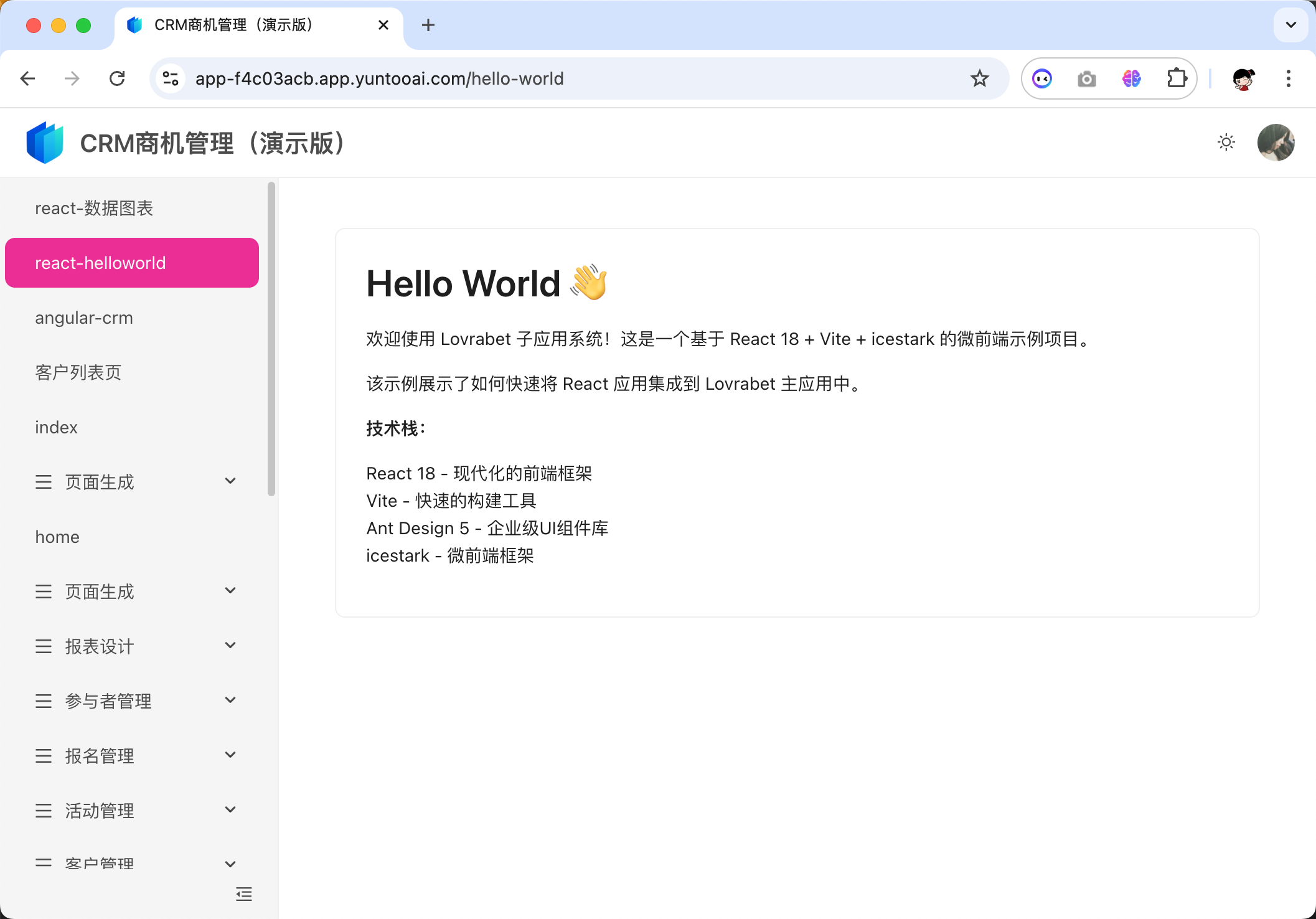Open the user avatar in the top right
The width and height of the screenshot is (1316, 919).
point(1276,143)
